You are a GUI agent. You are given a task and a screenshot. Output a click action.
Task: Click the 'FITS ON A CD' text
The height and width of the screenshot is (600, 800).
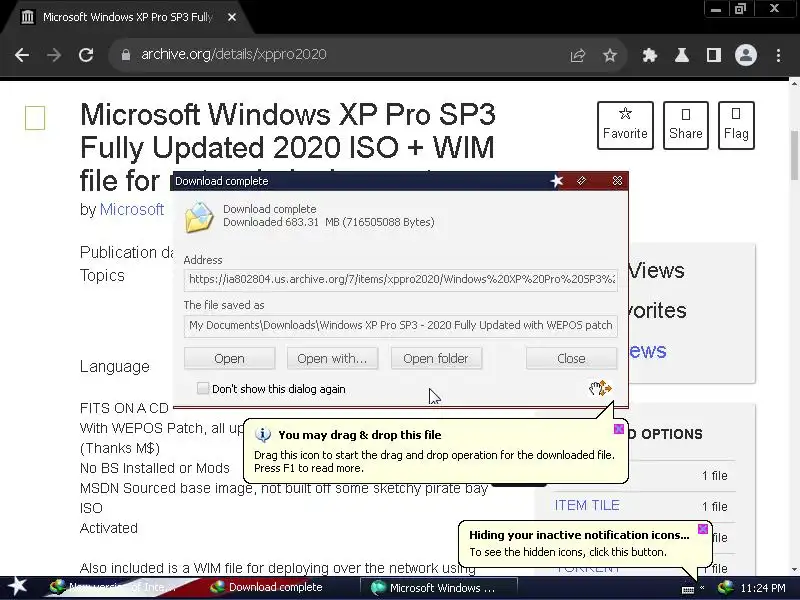point(124,408)
